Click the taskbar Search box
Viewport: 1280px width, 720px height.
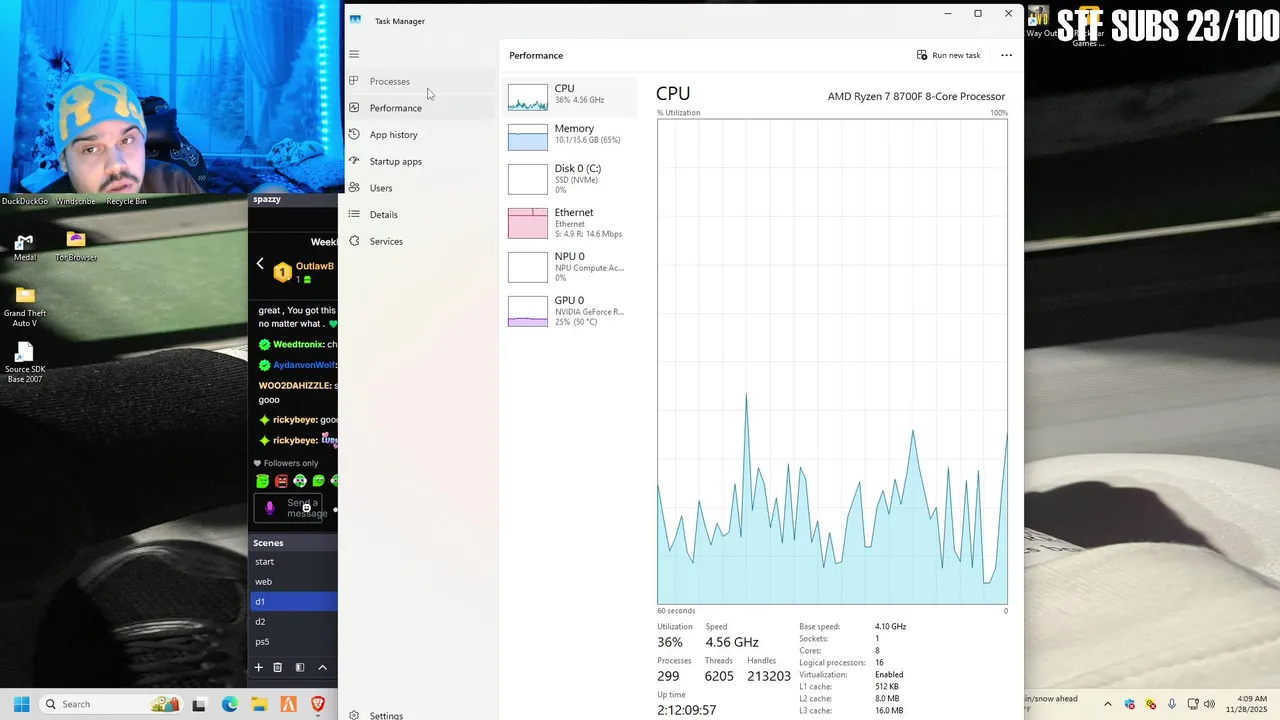pos(109,704)
